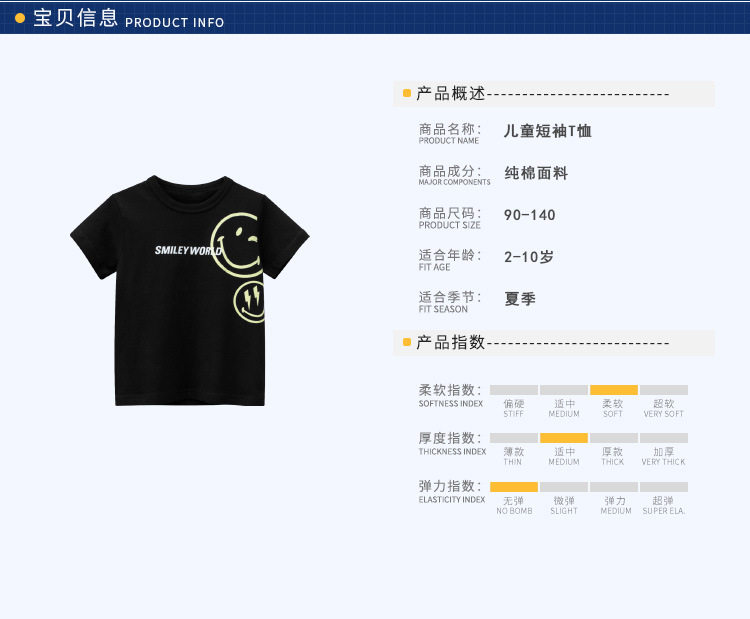Select the highlighted MEDIUM thickness bar
Image resolution: width=750 pixels, height=619 pixels.
coord(564,438)
